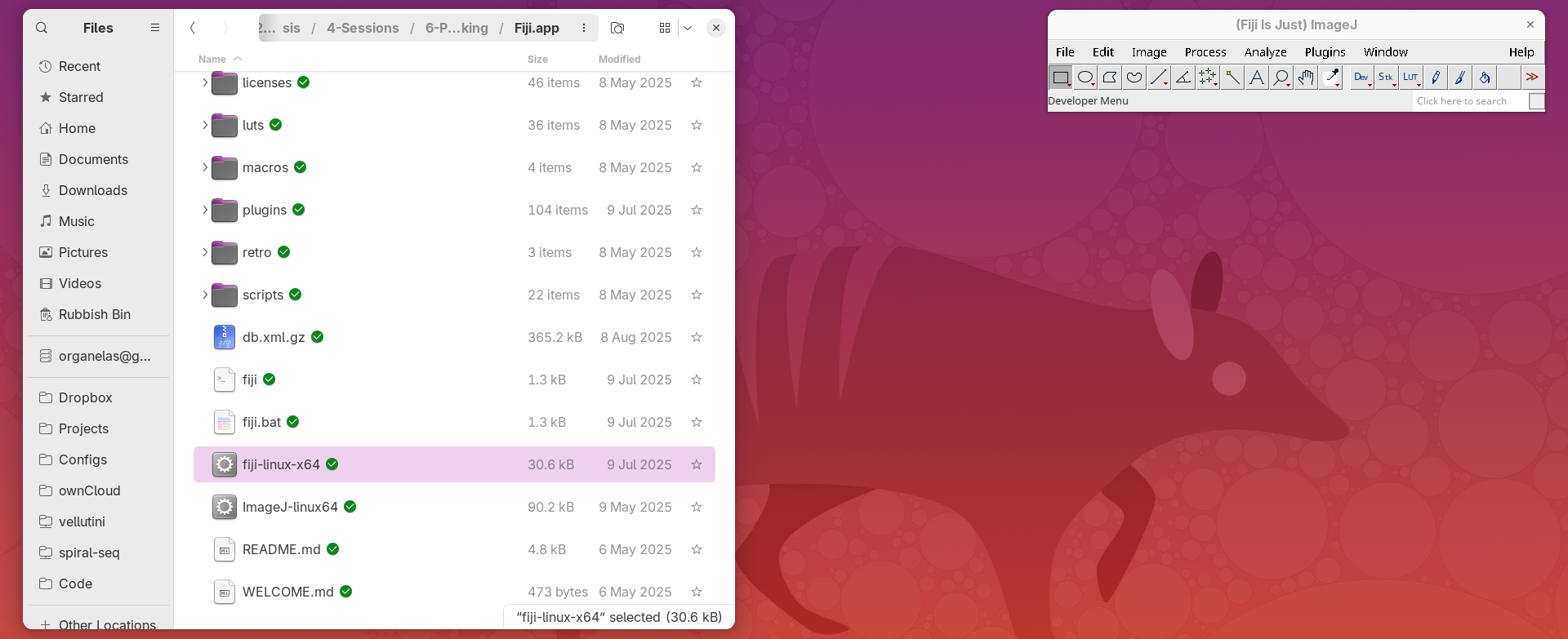Activate the Magnifying glass zoom tool
1568x639 pixels.
(1281, 78)
